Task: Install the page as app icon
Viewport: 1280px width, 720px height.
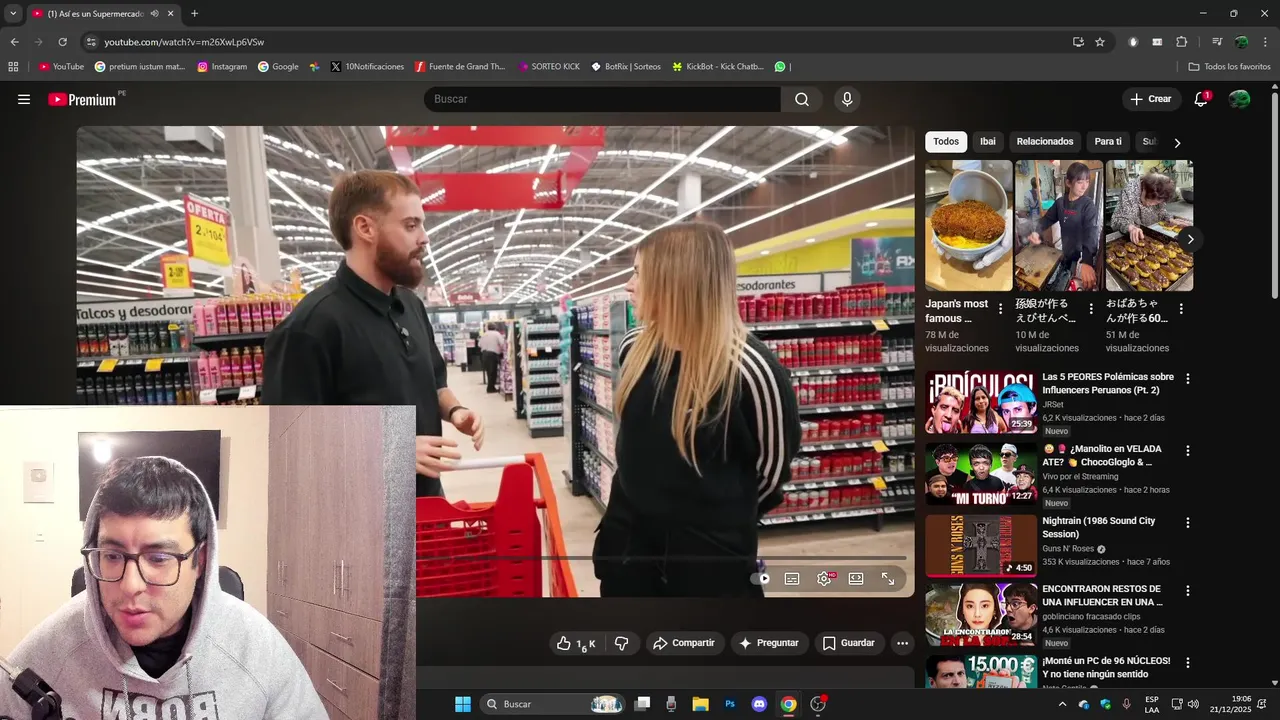Action: (x=1078, y=42)
